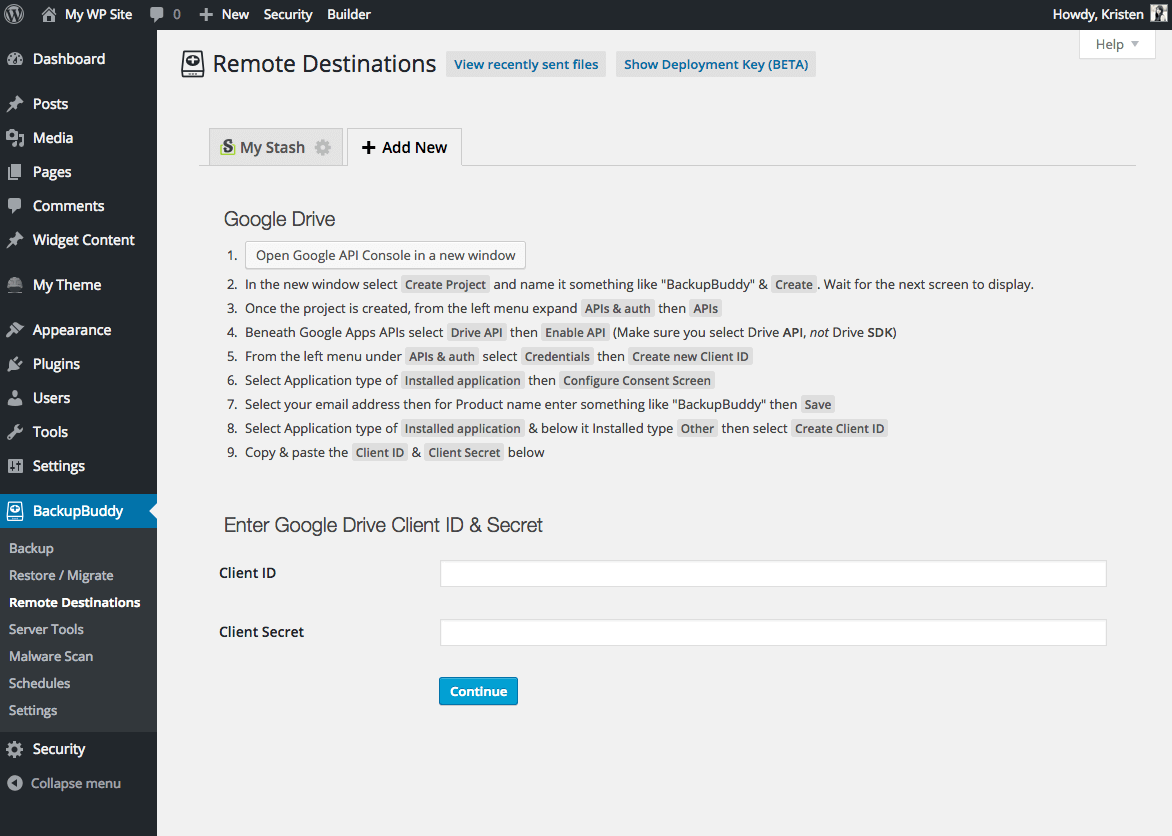Image resolution: width=1172 pixels, height=836 pixels.
Task: Click the Plugins plug icon in sidebar
Action: click(x=15, y=364)
